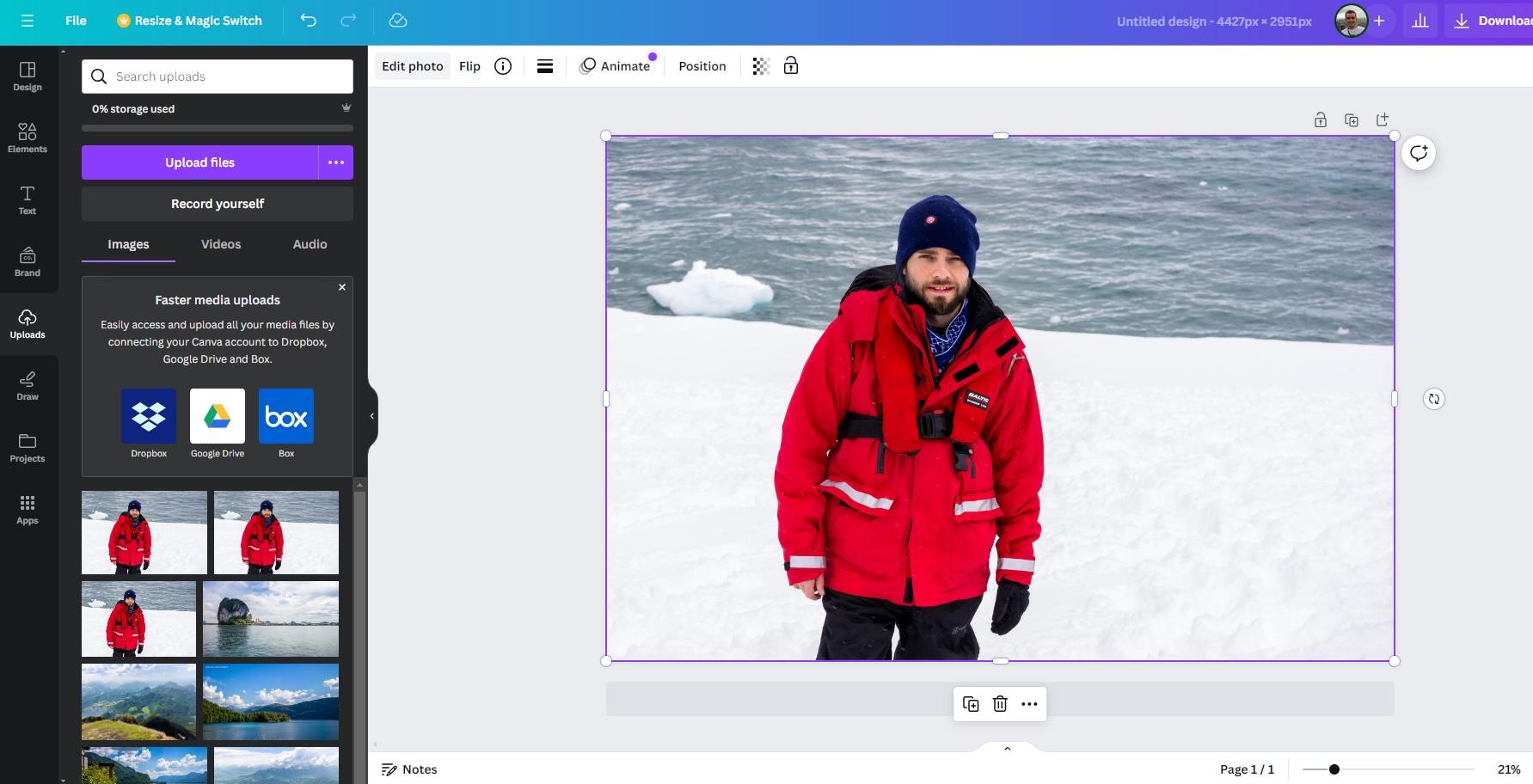This screenshot has width=1533, height=784.
Task: Click the uploads panel scrollbar
Action: [x=359, y=636]
